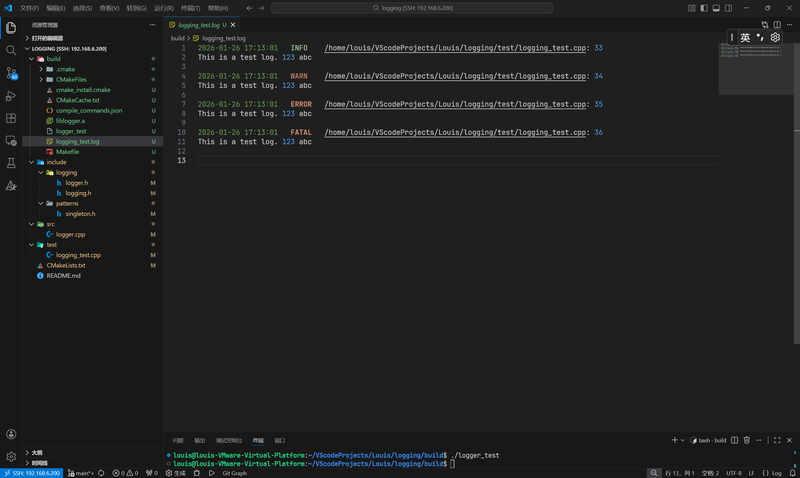Image resolution: width=800 pixels, height=478 pixels.
Task: Click SSH: 192.168.6.200 remote status button
Action: [32, 472]
